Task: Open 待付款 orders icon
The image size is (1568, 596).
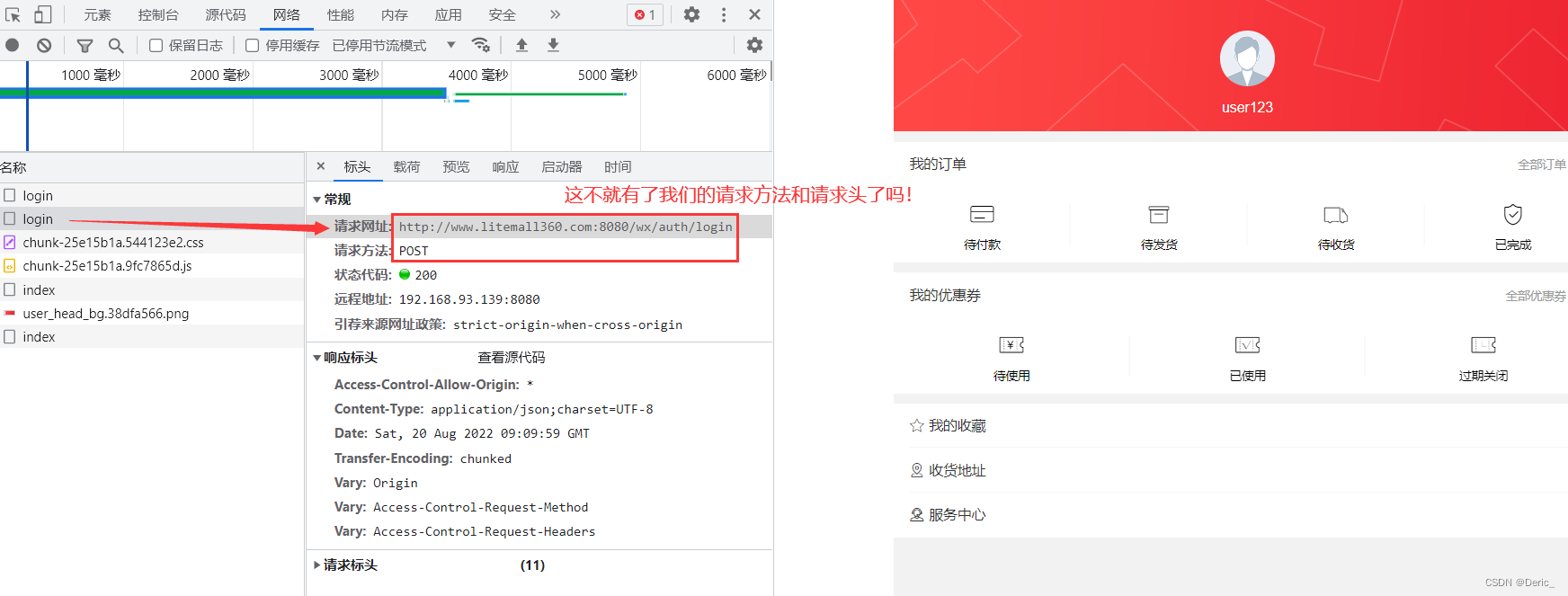Action: pos(982,215)
